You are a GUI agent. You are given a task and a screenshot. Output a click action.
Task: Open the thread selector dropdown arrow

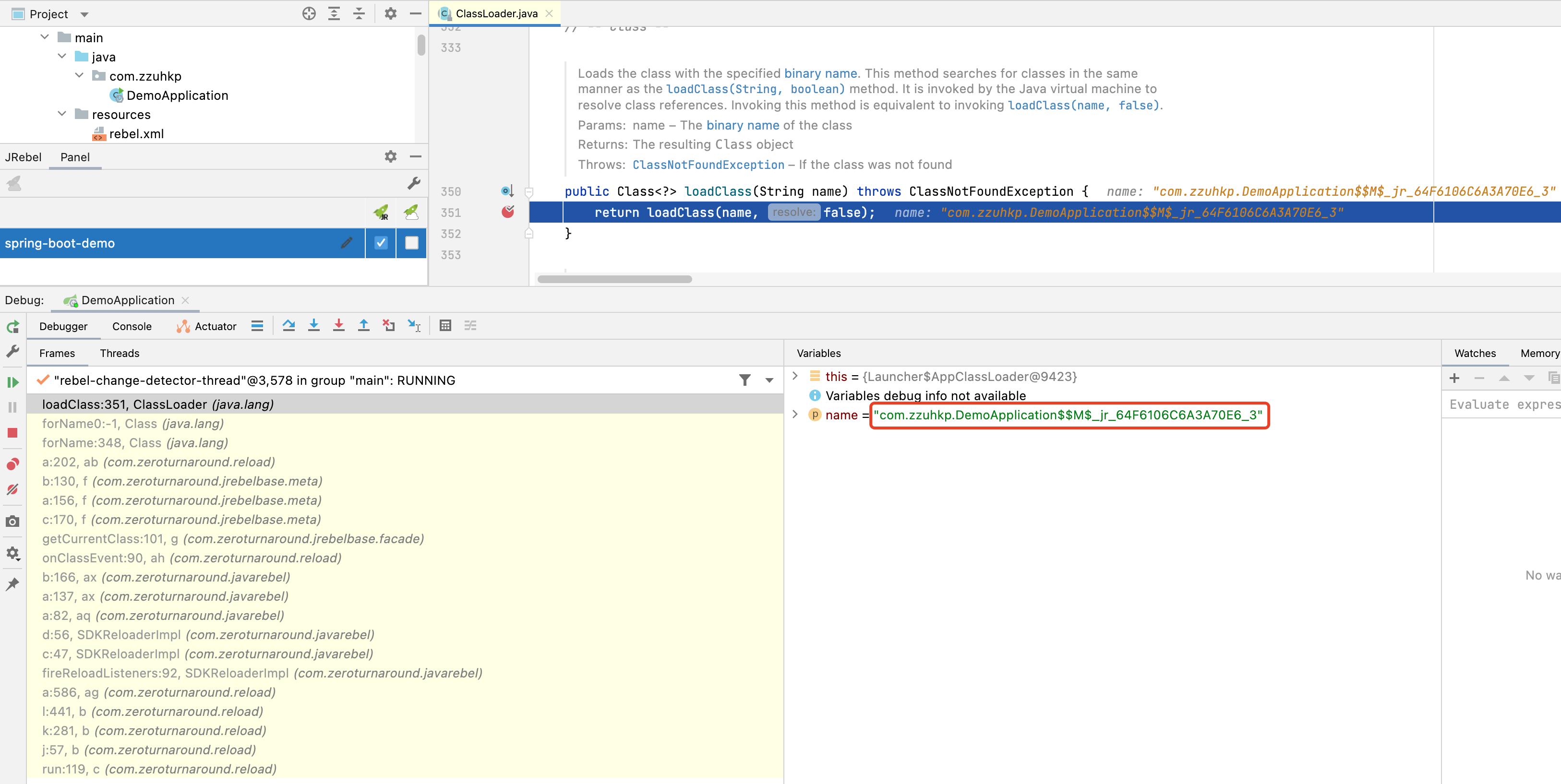769,380
